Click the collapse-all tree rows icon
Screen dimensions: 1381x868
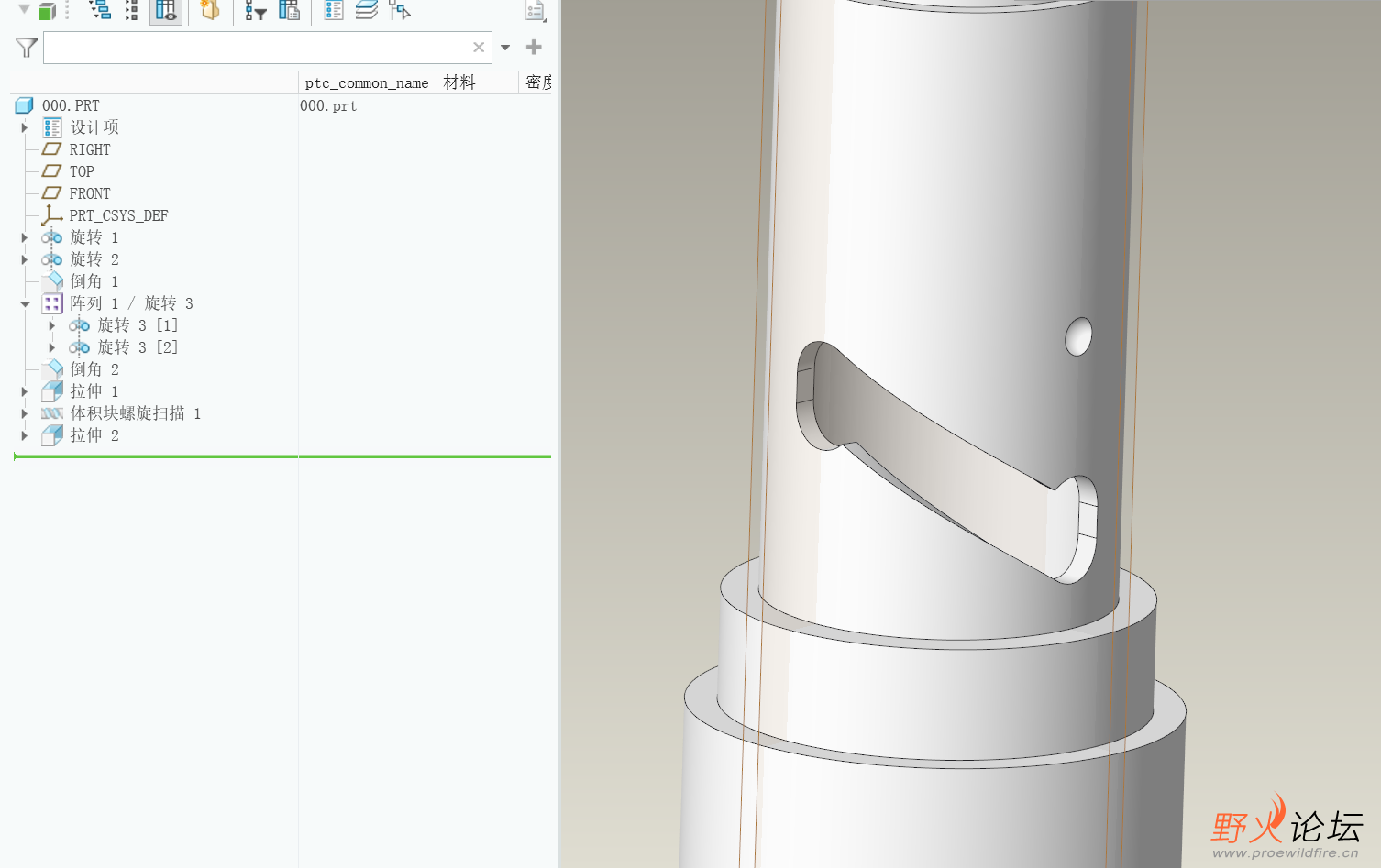(x=132, y=10)
